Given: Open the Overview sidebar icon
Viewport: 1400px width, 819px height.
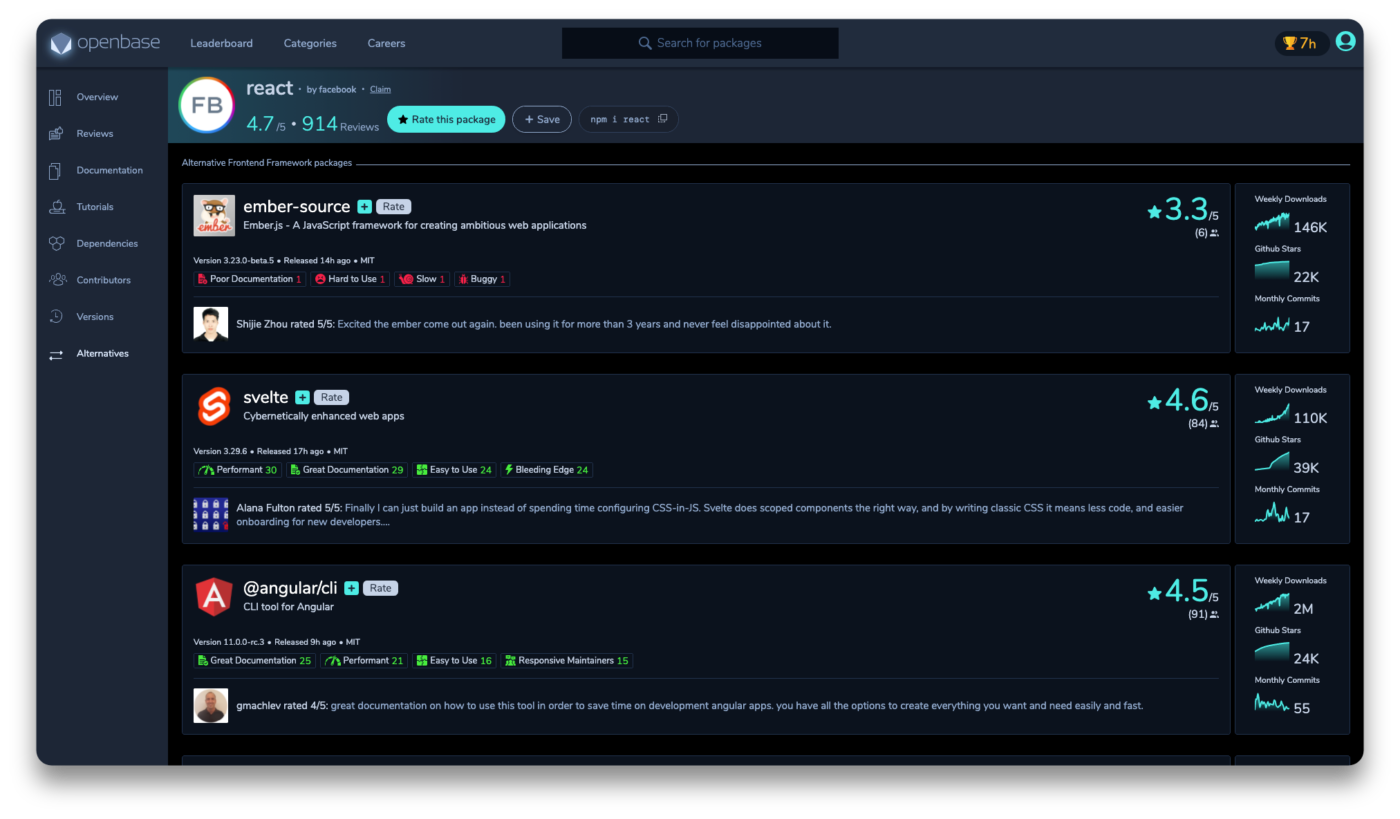Looking at the screenshot, I should [56, 97].
